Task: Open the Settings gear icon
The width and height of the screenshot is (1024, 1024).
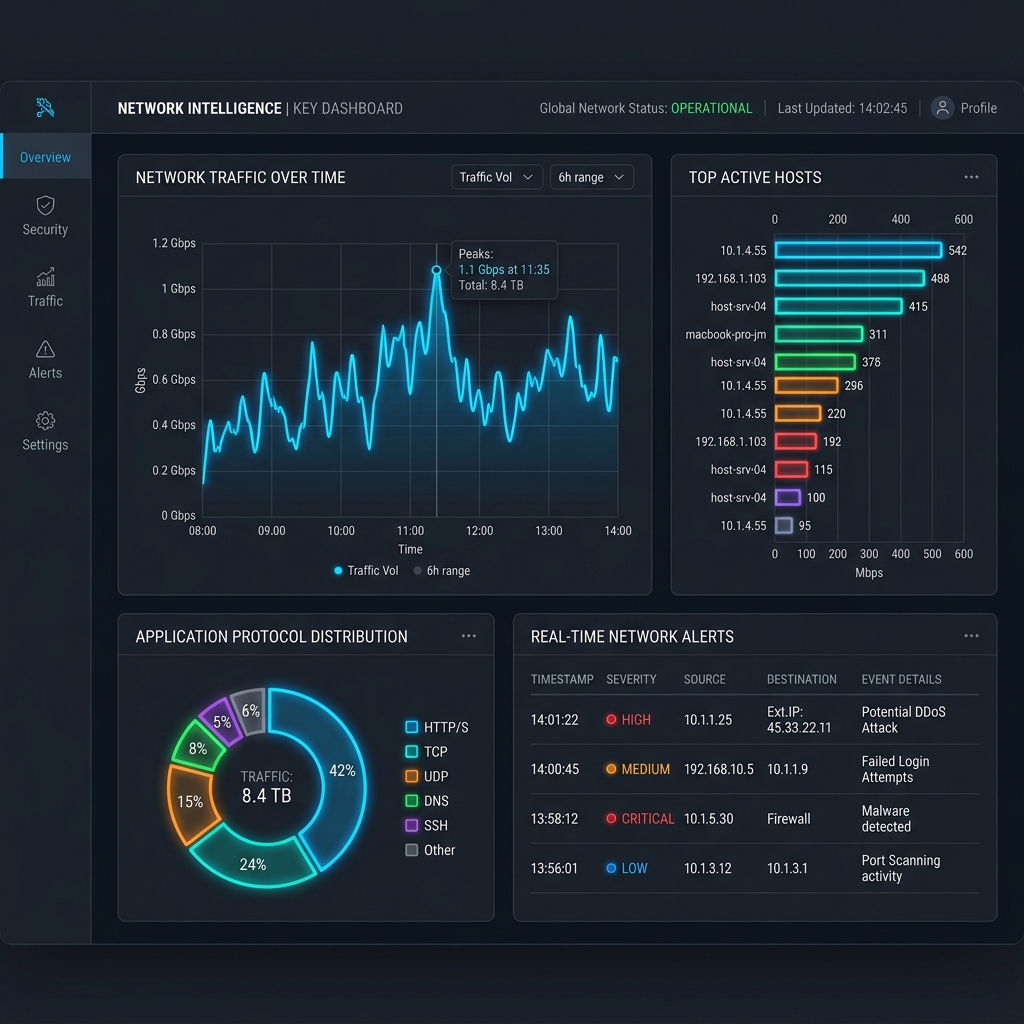Action: (x=45, y=421)
